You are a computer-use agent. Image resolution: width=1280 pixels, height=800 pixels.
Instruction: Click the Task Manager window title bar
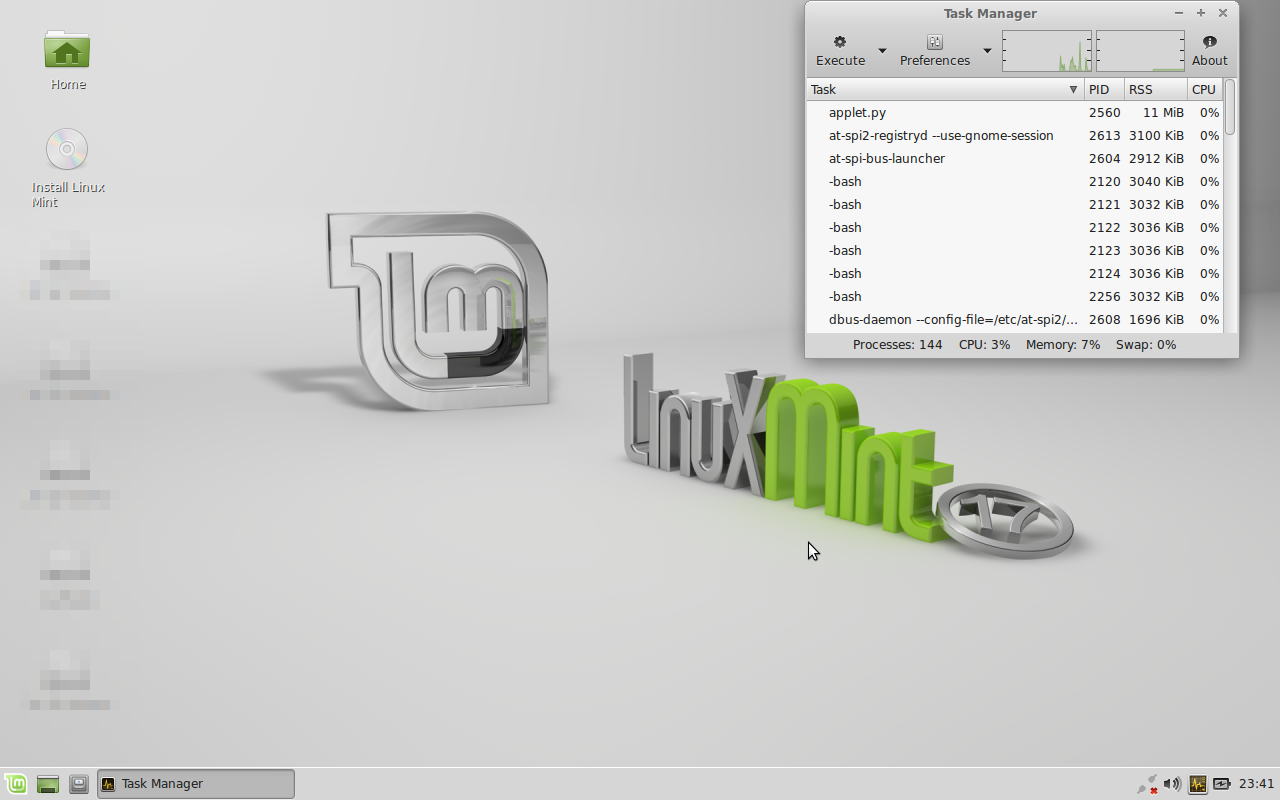[x=990, y=13]
